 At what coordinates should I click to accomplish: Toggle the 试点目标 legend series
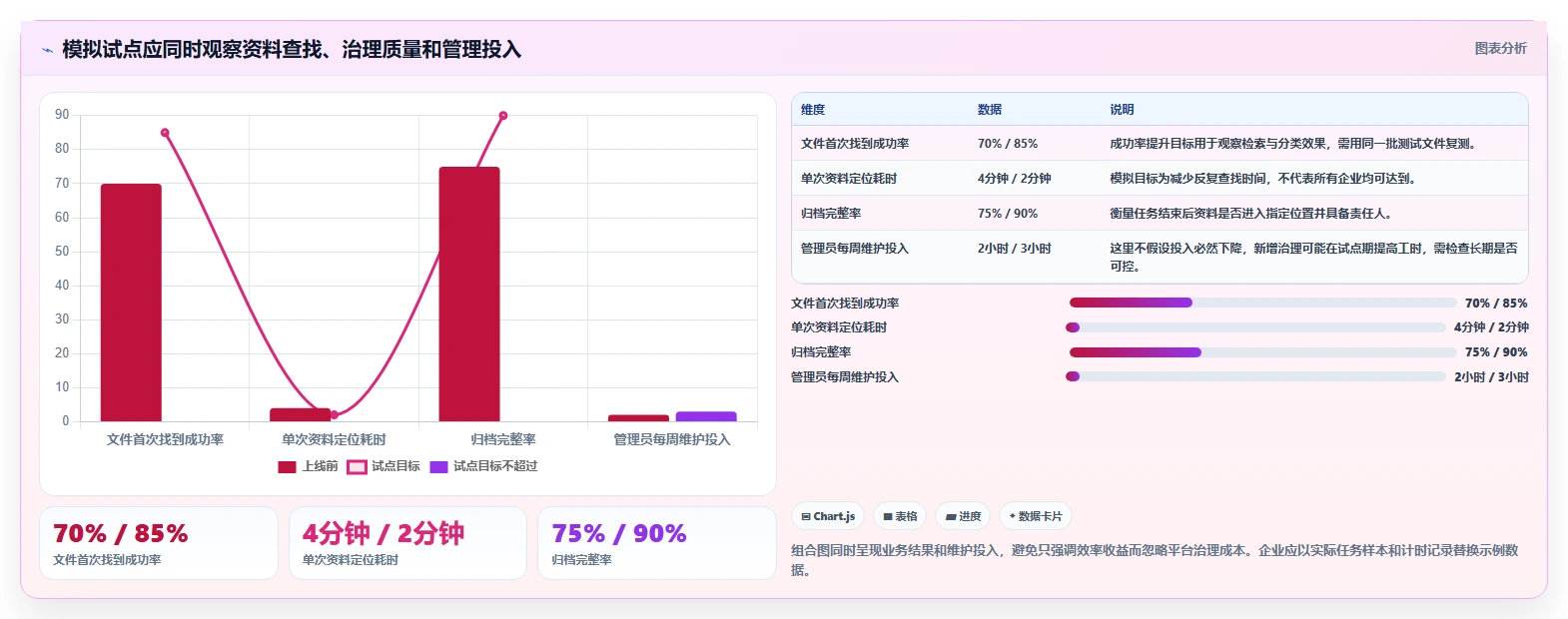click(x=384, y=466)
